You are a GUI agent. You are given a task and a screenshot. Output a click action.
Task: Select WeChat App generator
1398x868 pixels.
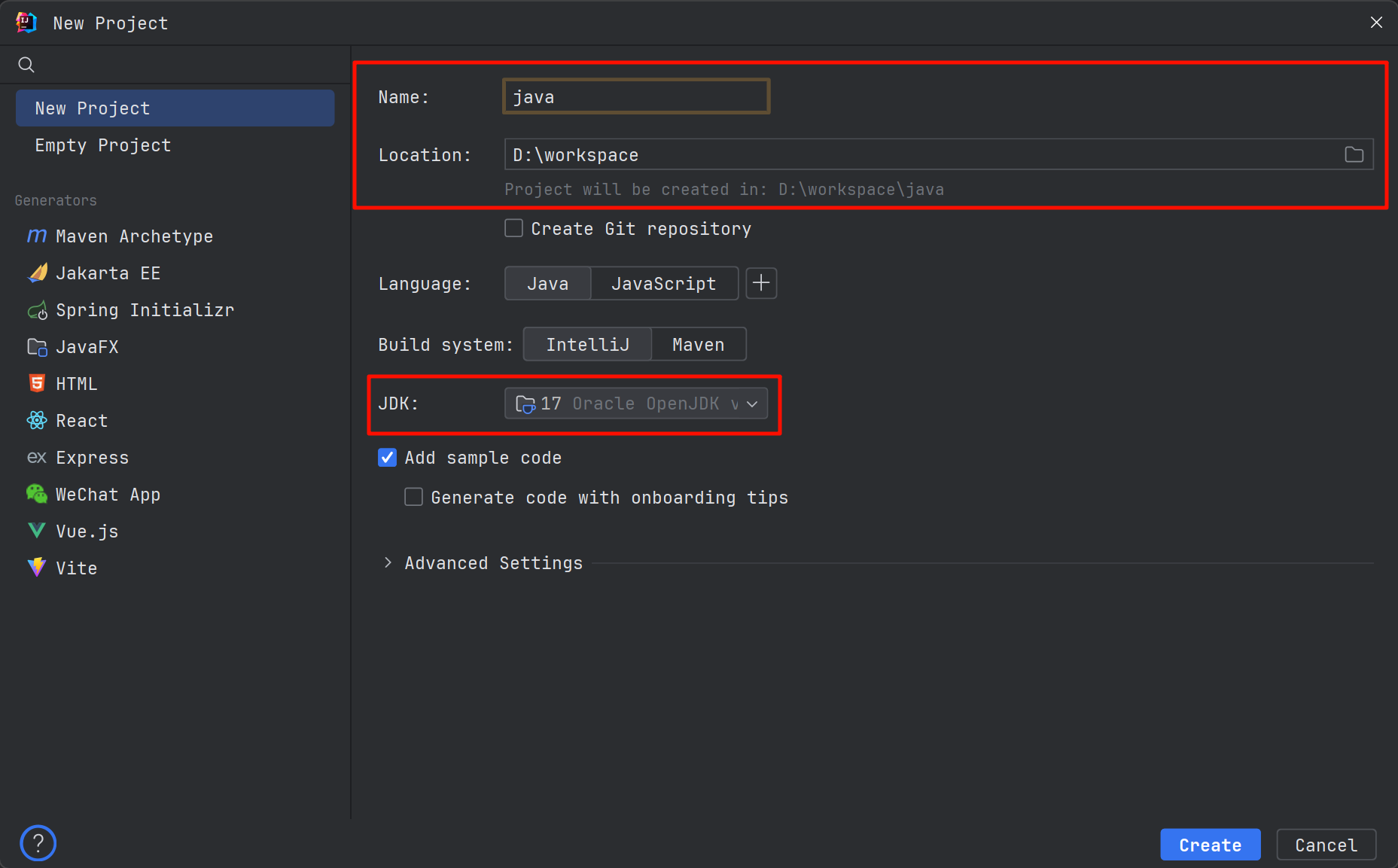(175, 495)
